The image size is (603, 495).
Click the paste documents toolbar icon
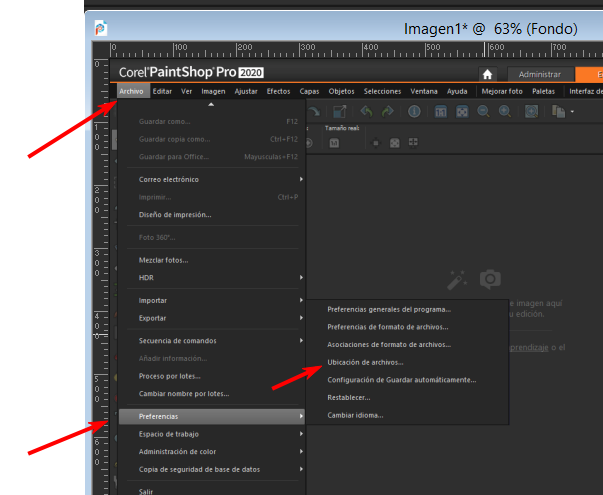click(558, 112)
